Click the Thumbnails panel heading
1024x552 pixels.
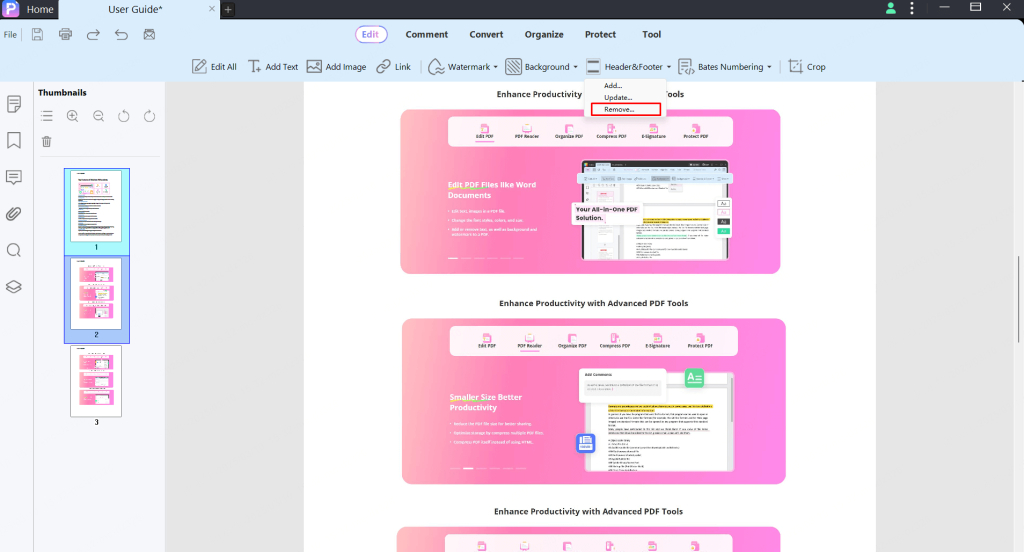click(62, 93)
